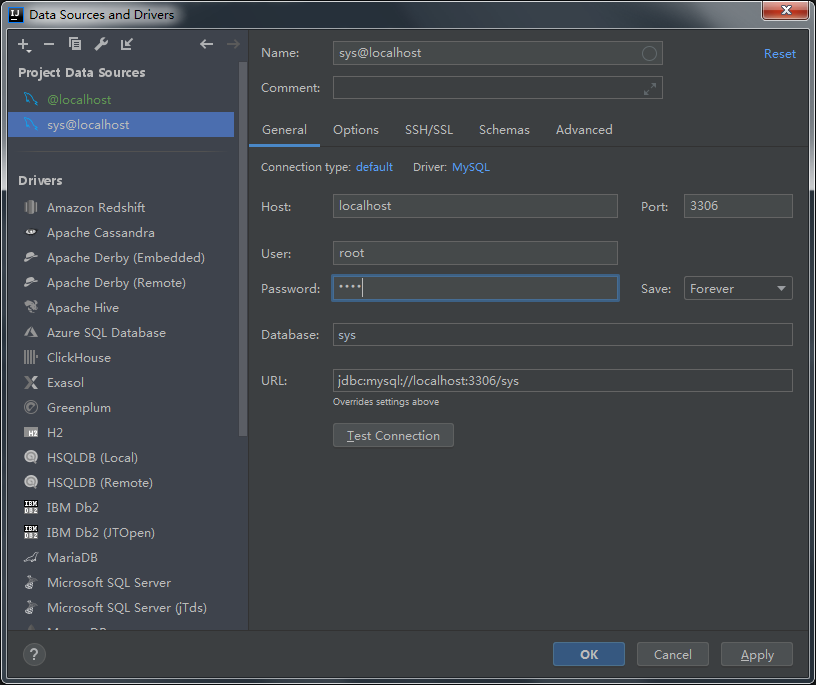Screen dimensions: 816x685
Task: Open the SSH/SSL tab
Action: [x=429, y=130]
